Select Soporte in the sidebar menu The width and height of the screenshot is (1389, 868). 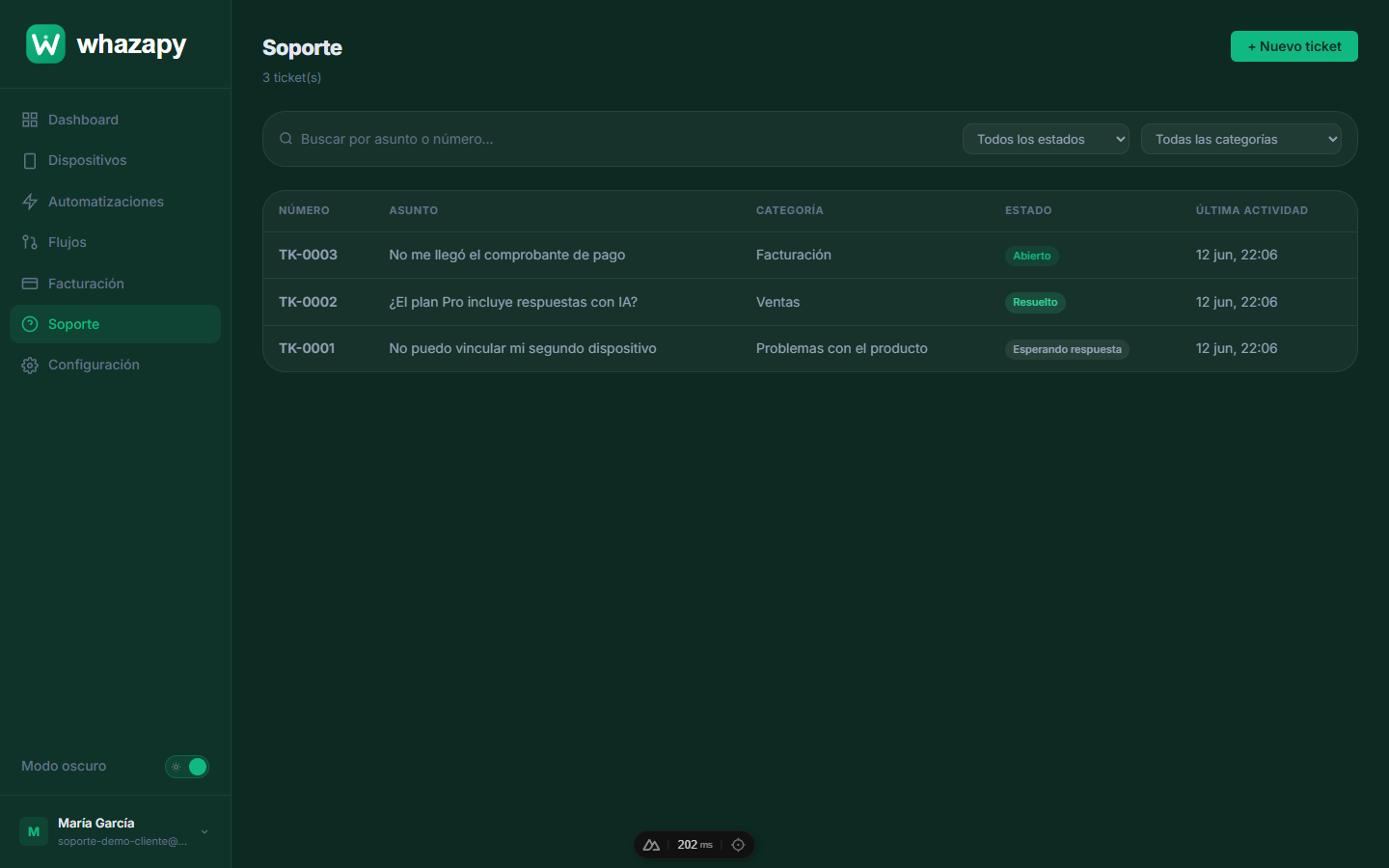(x=115, y=324)
